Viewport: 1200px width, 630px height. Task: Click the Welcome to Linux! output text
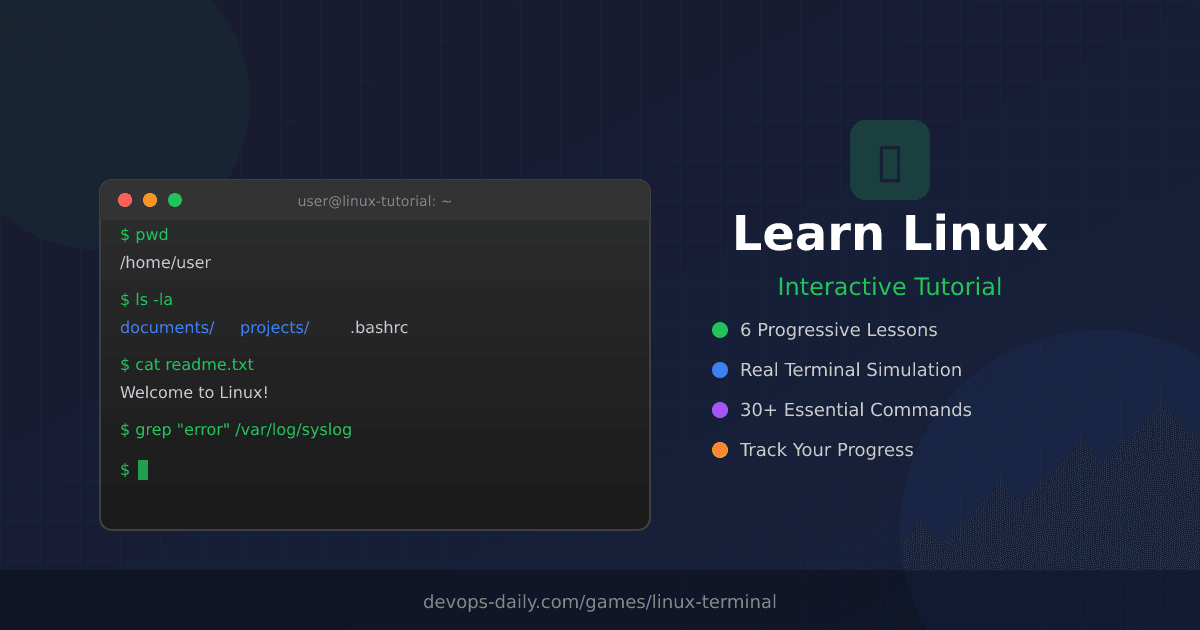point(194,392)
